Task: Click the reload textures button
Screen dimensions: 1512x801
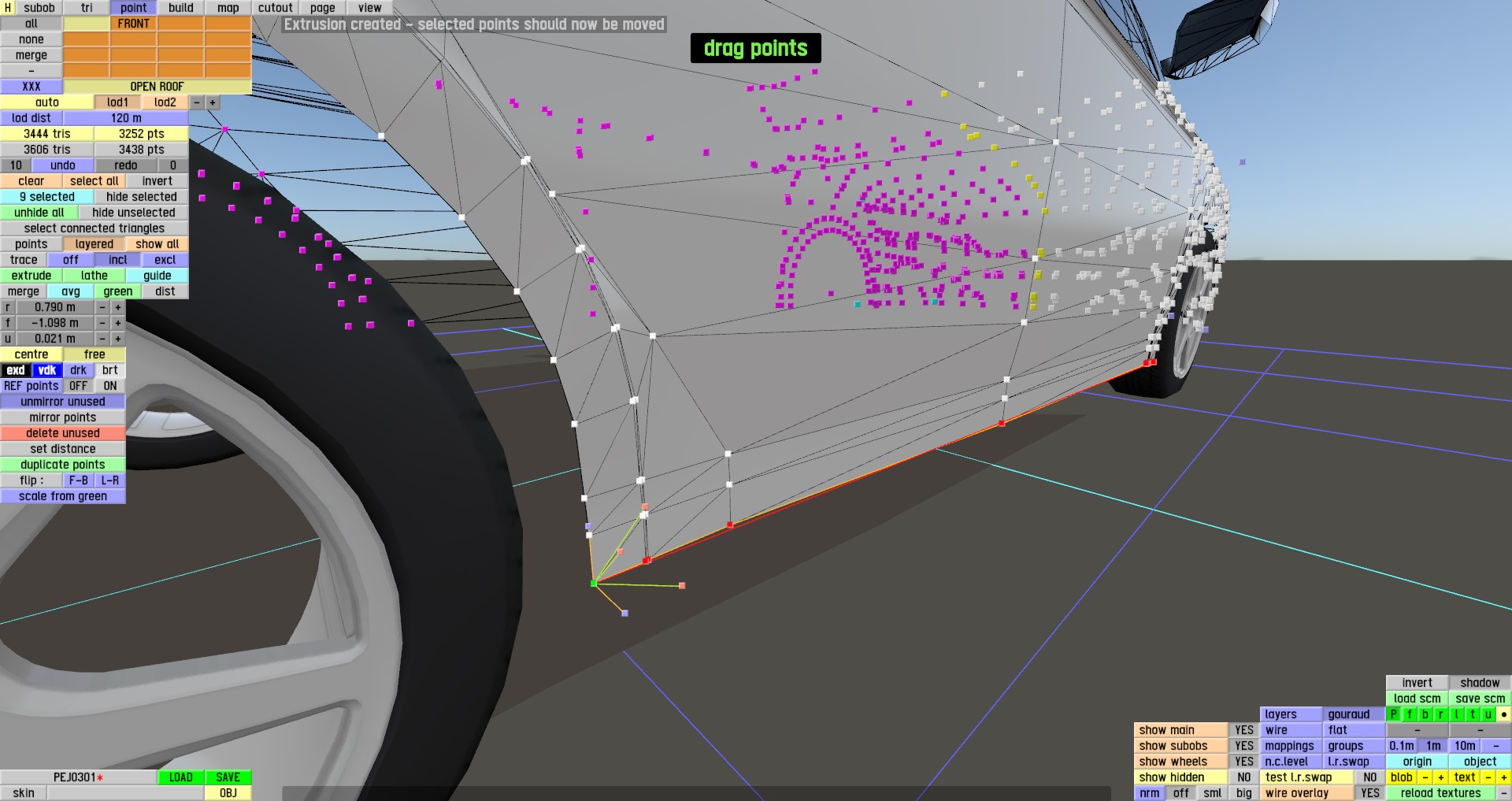Action: point(1441,793)
